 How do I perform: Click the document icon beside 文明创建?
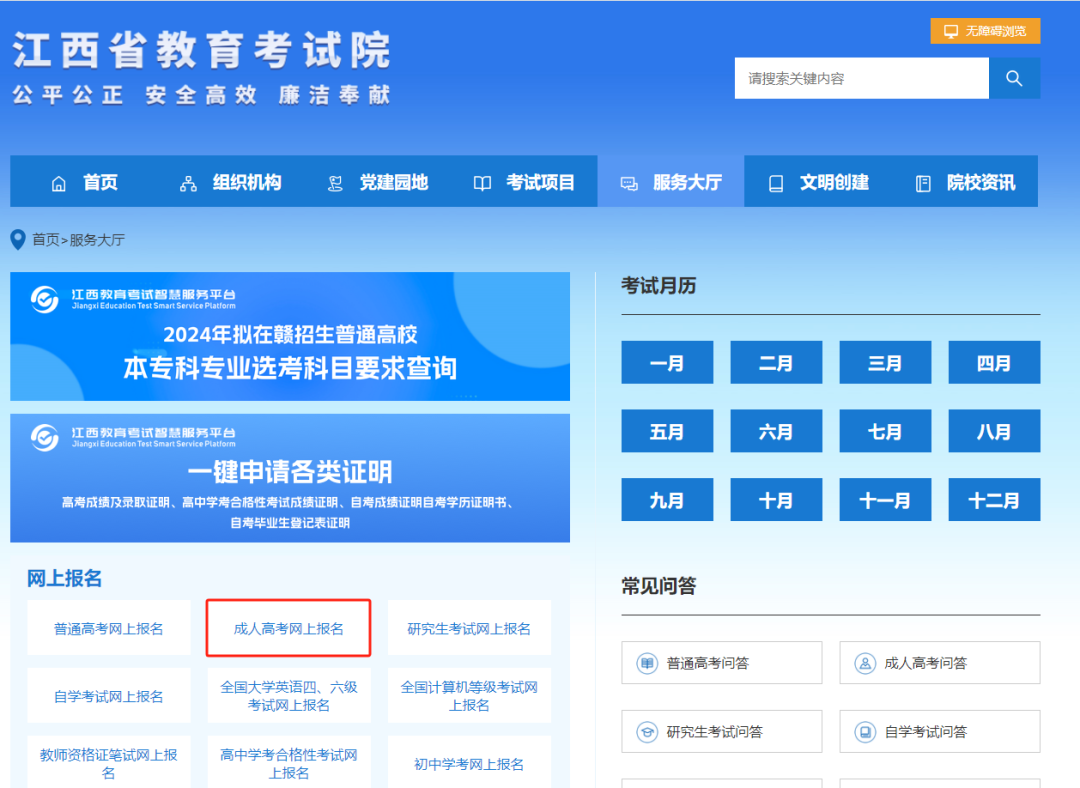(x=776, y=182)
